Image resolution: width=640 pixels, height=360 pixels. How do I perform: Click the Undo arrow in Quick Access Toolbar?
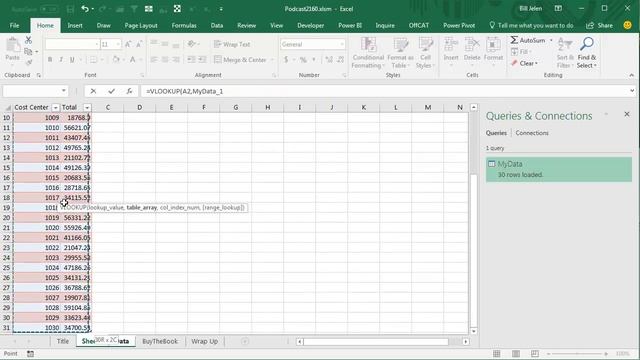pyautogui.click(x=85, y=9)
